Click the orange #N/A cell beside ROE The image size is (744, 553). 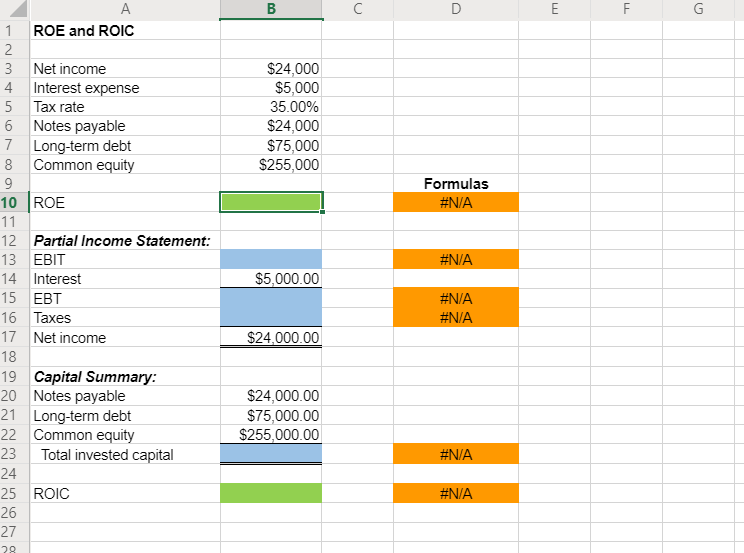tap(456, 202)
